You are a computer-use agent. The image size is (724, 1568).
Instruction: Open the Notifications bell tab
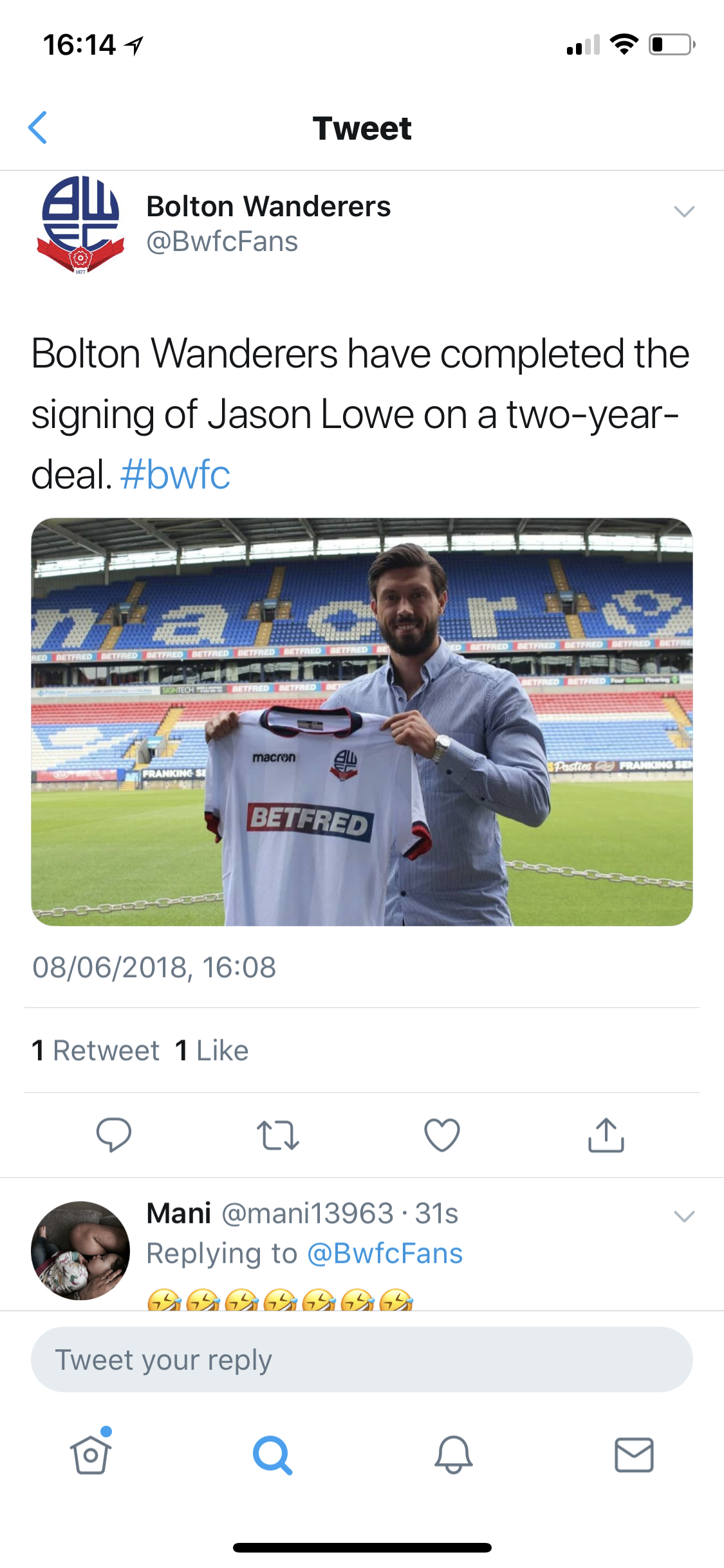point(453,1455)
